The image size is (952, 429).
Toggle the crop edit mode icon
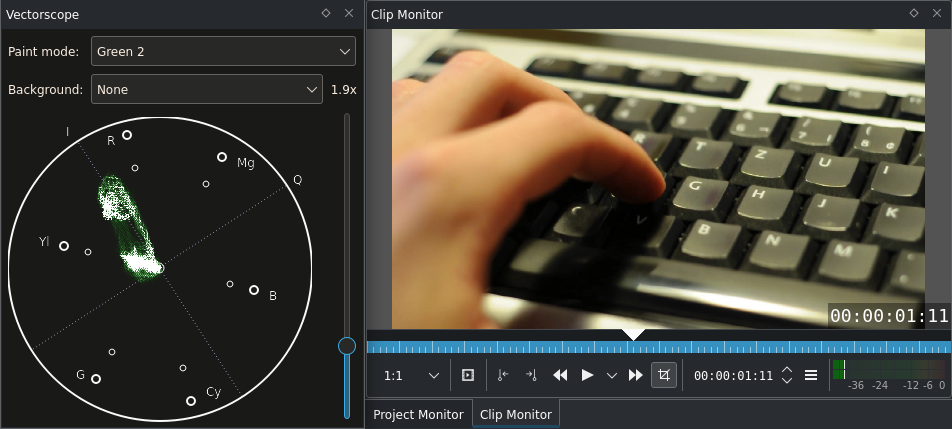[664, 376]
